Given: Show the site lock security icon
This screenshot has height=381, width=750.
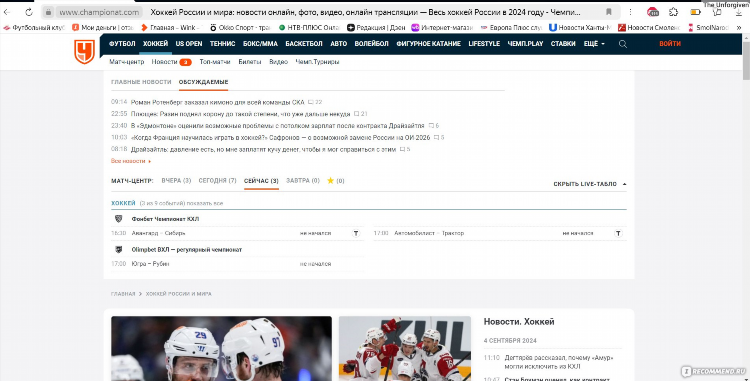Looking at the screenshot, I should (x=48, y=12).
